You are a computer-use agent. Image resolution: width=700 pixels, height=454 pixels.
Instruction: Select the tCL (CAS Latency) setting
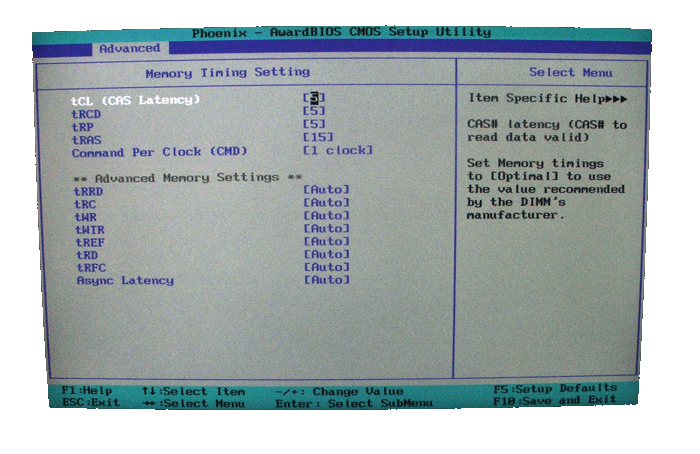pos(136,100)
